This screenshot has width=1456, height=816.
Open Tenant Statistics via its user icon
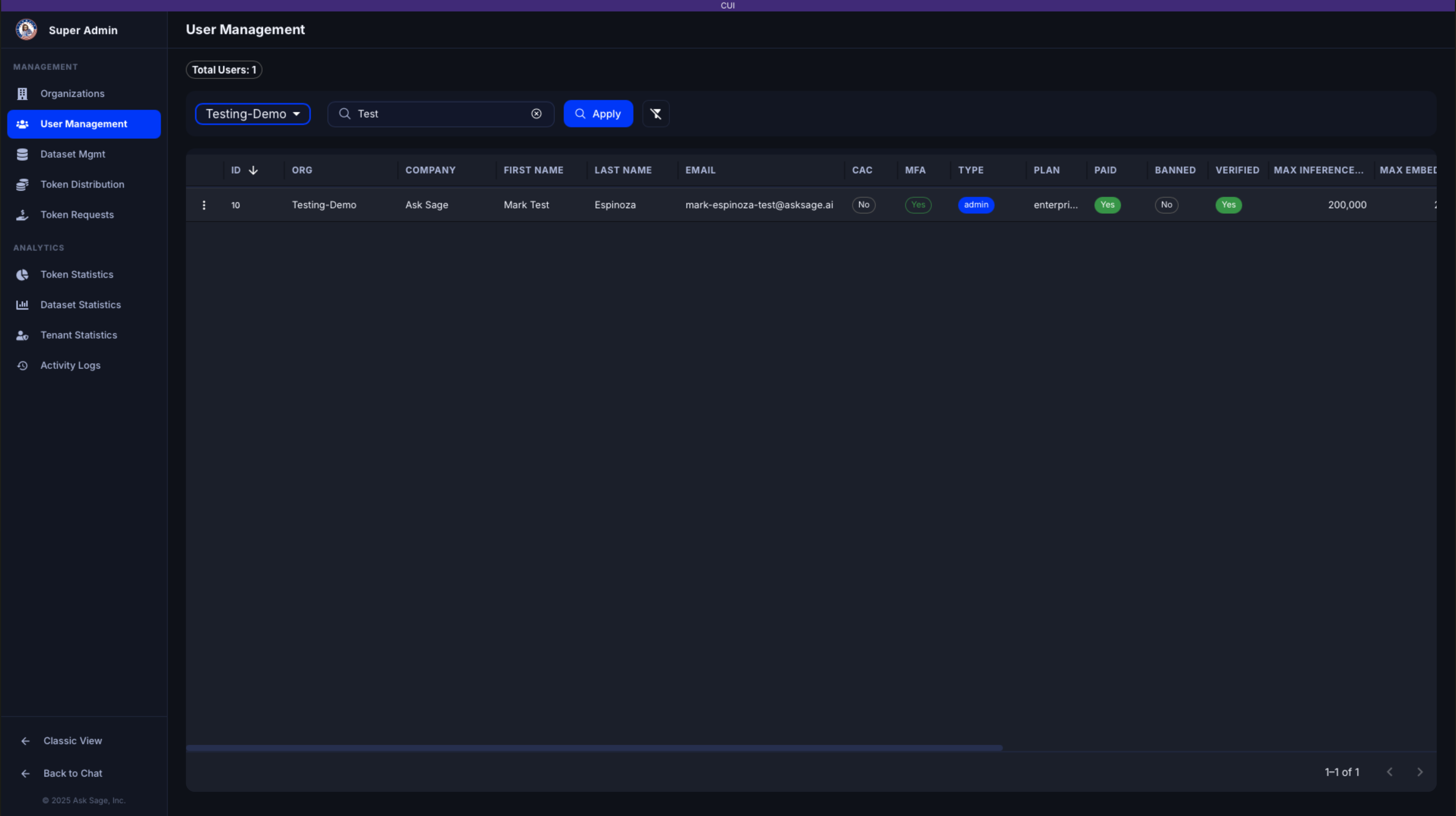pos(22,335)
